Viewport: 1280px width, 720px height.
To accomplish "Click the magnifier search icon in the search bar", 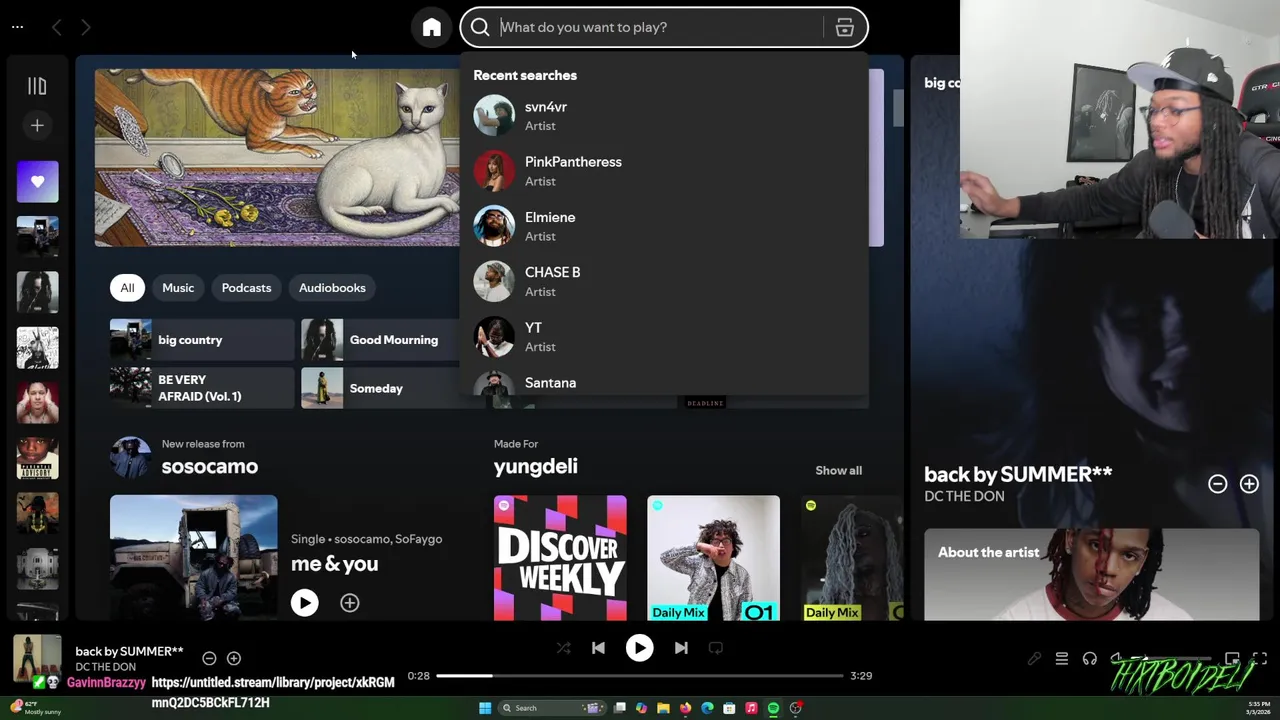I will coord(480,27).
